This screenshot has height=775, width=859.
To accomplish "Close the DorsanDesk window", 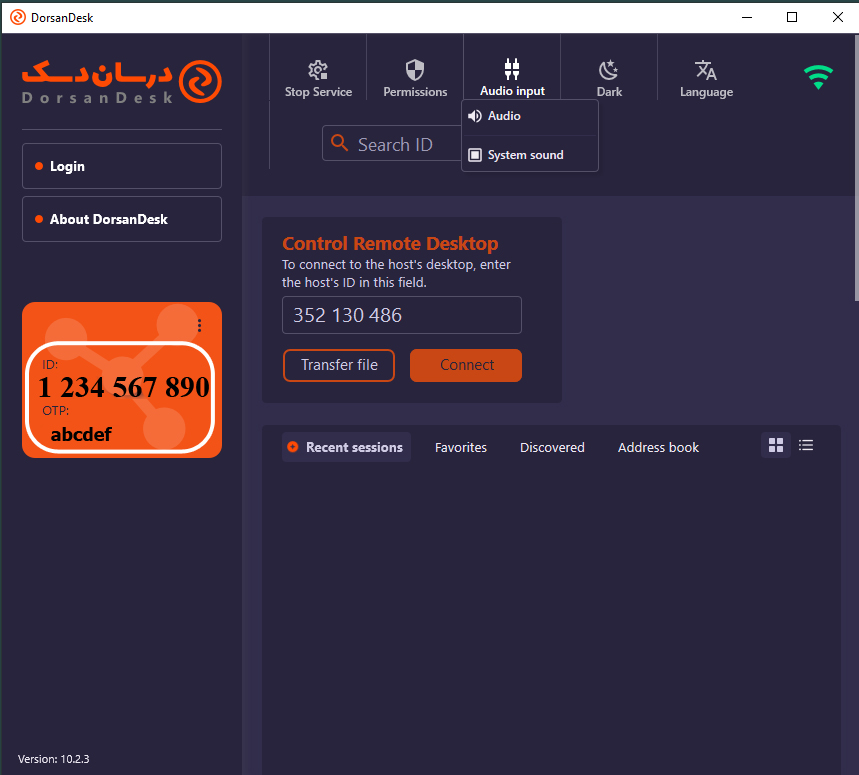I will (x=838, y=17).
